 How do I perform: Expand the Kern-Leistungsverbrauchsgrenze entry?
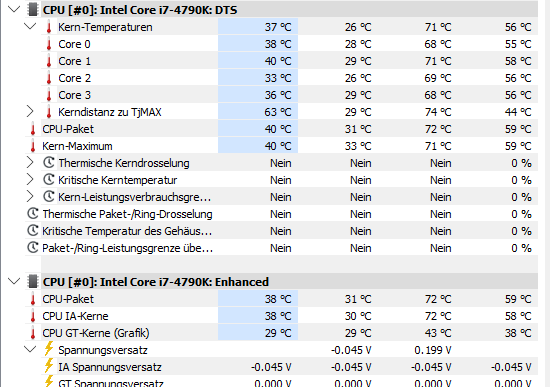(x=30, y=196)
